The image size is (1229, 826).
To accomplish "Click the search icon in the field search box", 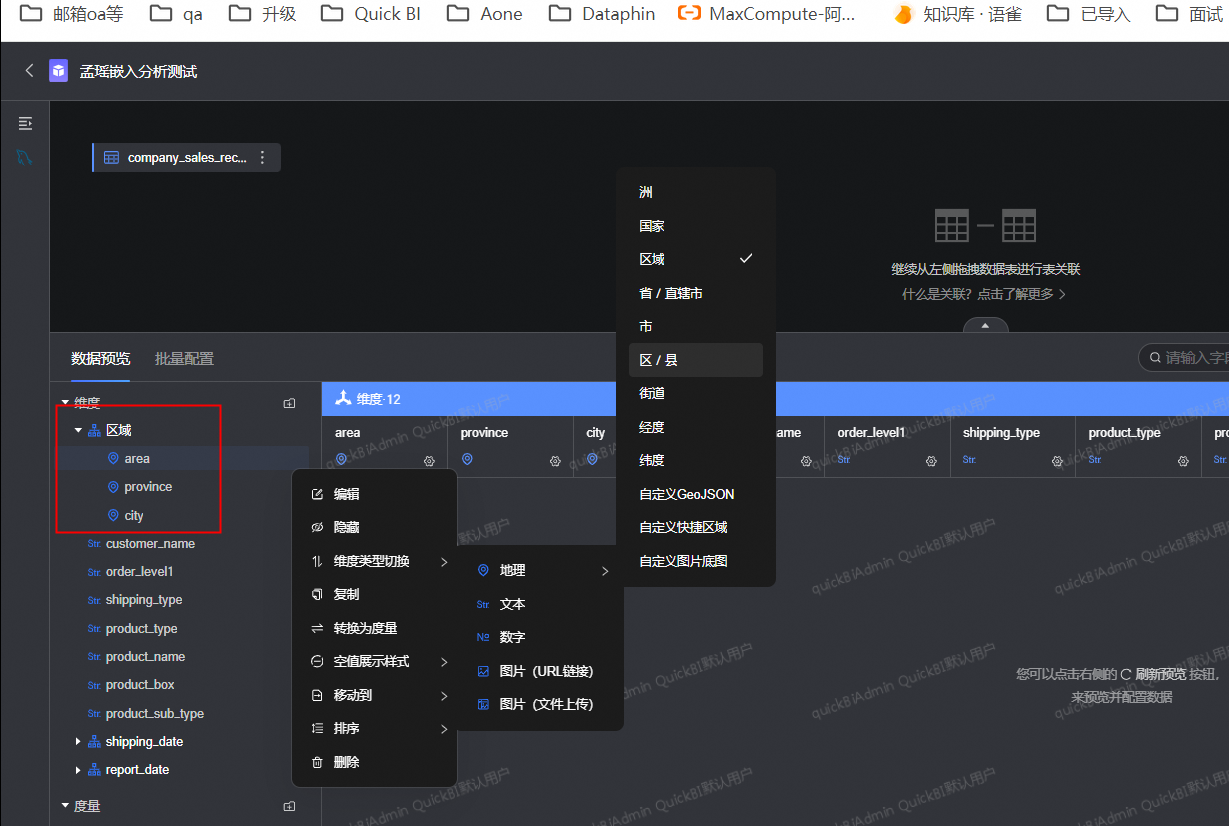I will 1156,357.
